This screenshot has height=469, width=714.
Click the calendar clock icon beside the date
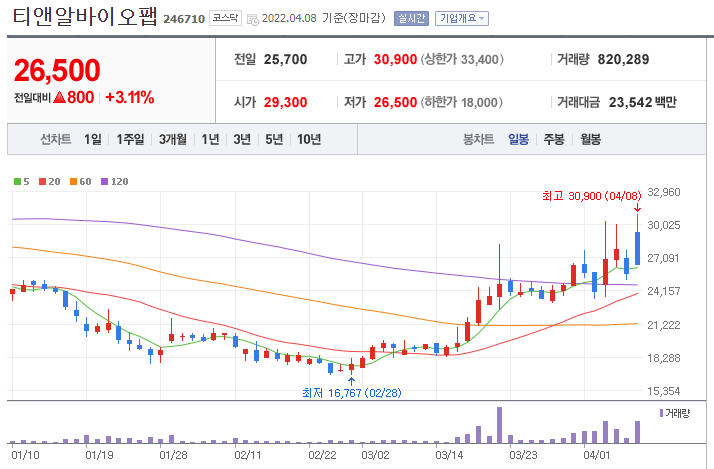pyautogui.click(x=253, y=19)
